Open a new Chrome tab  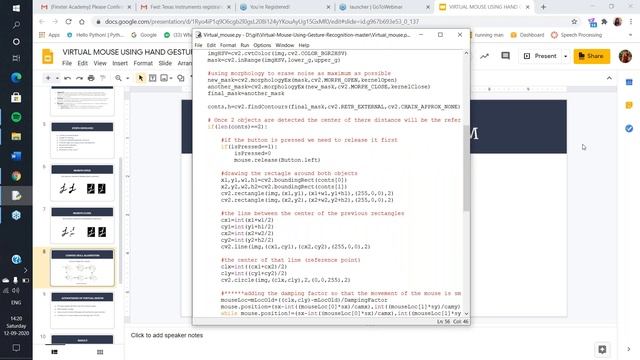point(543,7)
